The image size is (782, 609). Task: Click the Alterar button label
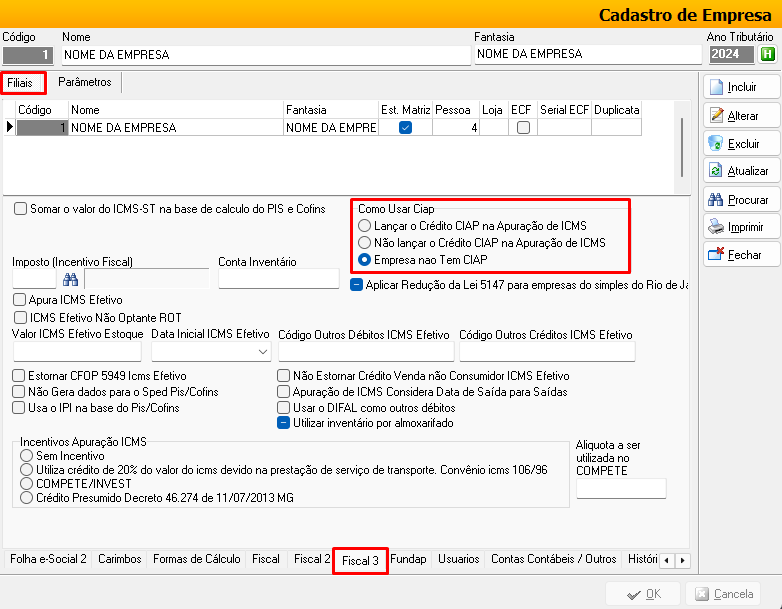click(x=743, y=116)
